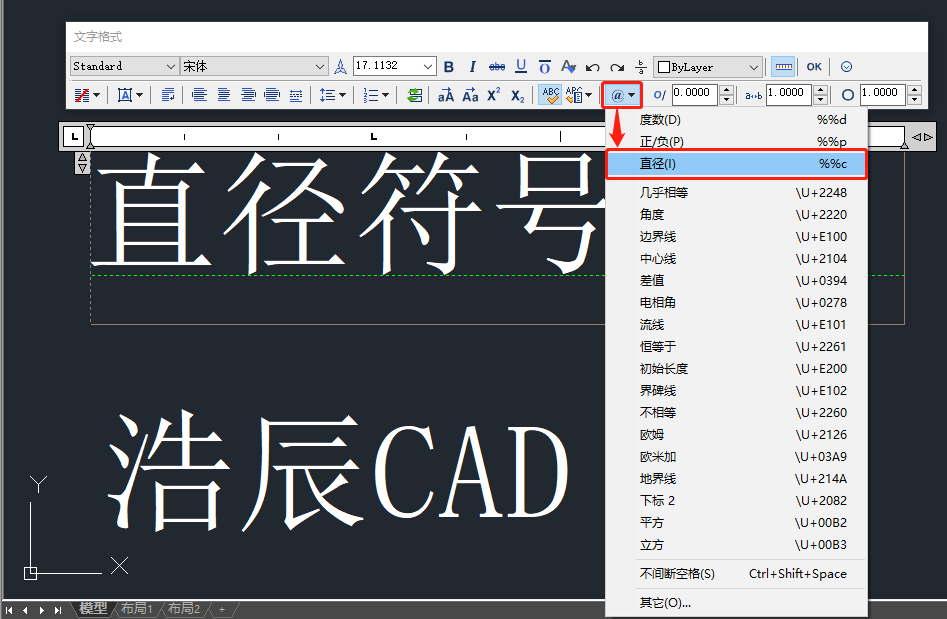The width and height of the screenshot is (947, 619).
Task: Increase the width factor value
Action: point(914,89)
